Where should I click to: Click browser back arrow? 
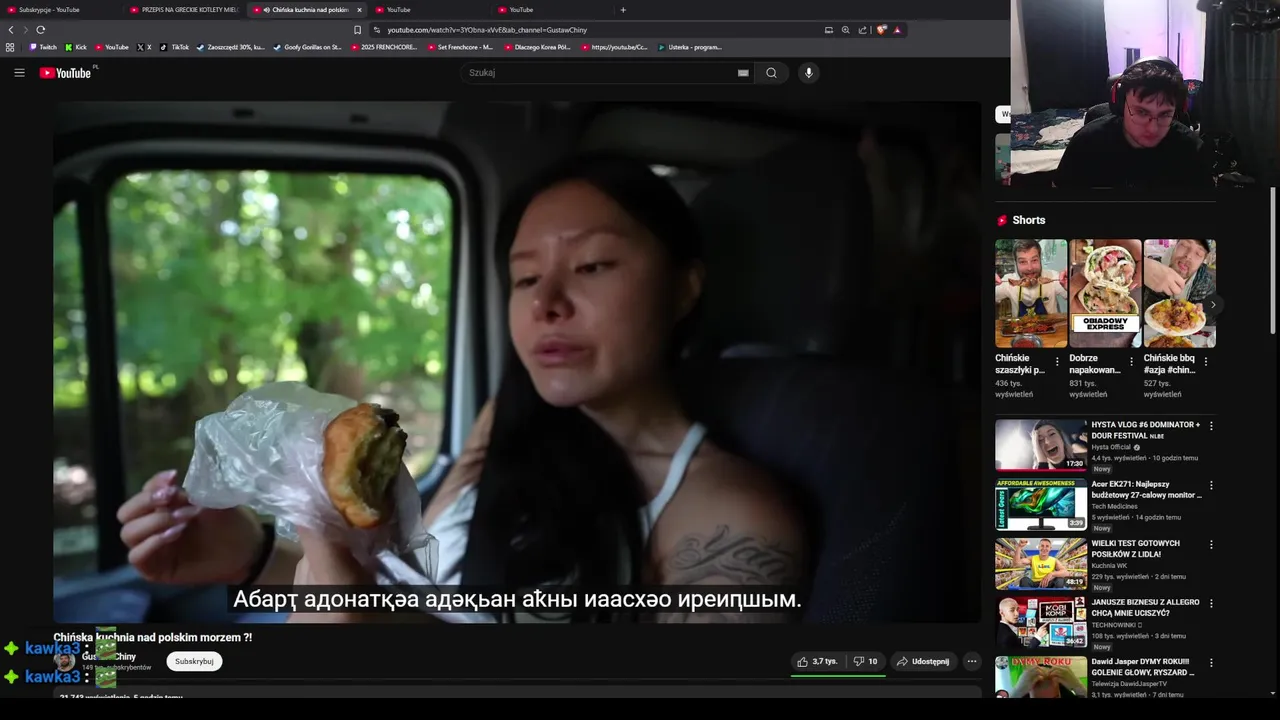11,30
